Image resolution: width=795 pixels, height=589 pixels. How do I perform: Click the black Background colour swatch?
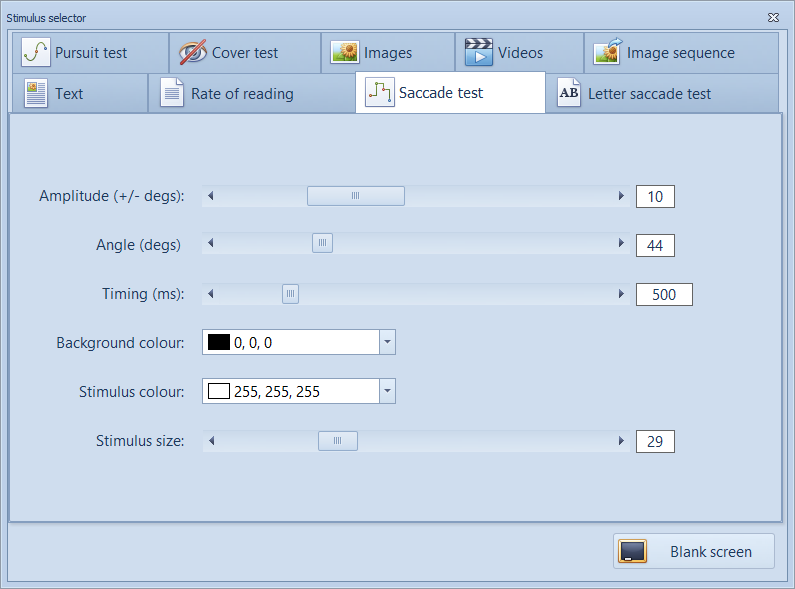pyautogui.click(x=218, y=343)
